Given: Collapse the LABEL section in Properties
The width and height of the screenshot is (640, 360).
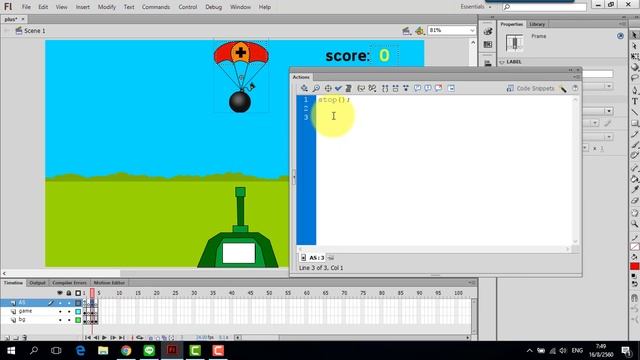Looking at the screenshot, I should [502, 62].
